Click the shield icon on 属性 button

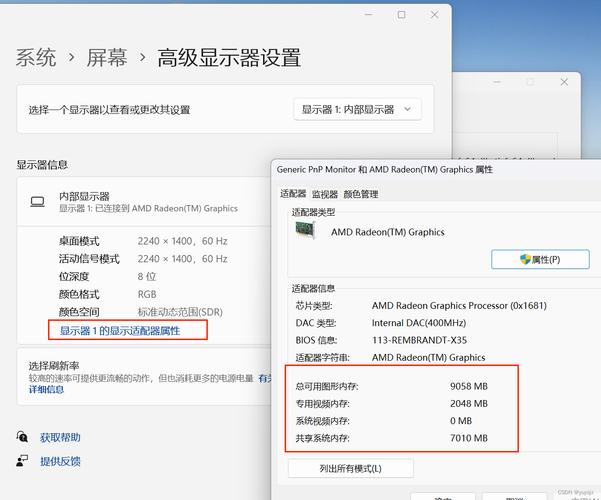coord(525,259)
